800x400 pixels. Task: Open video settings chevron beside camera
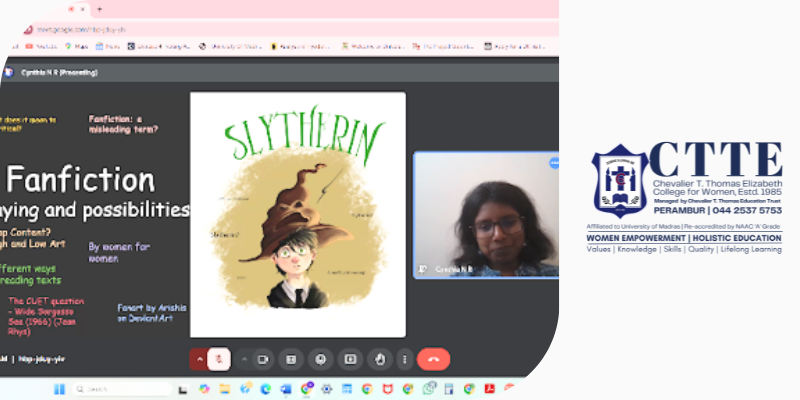pos(244,360)
